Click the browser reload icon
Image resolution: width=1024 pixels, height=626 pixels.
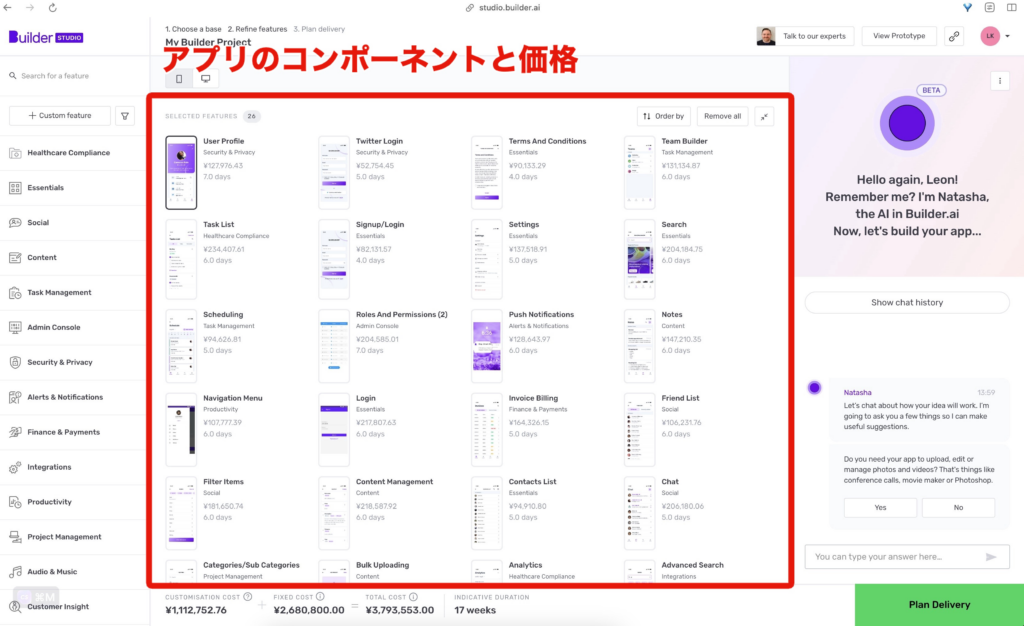pyautogui.click(x=53, y=8)
